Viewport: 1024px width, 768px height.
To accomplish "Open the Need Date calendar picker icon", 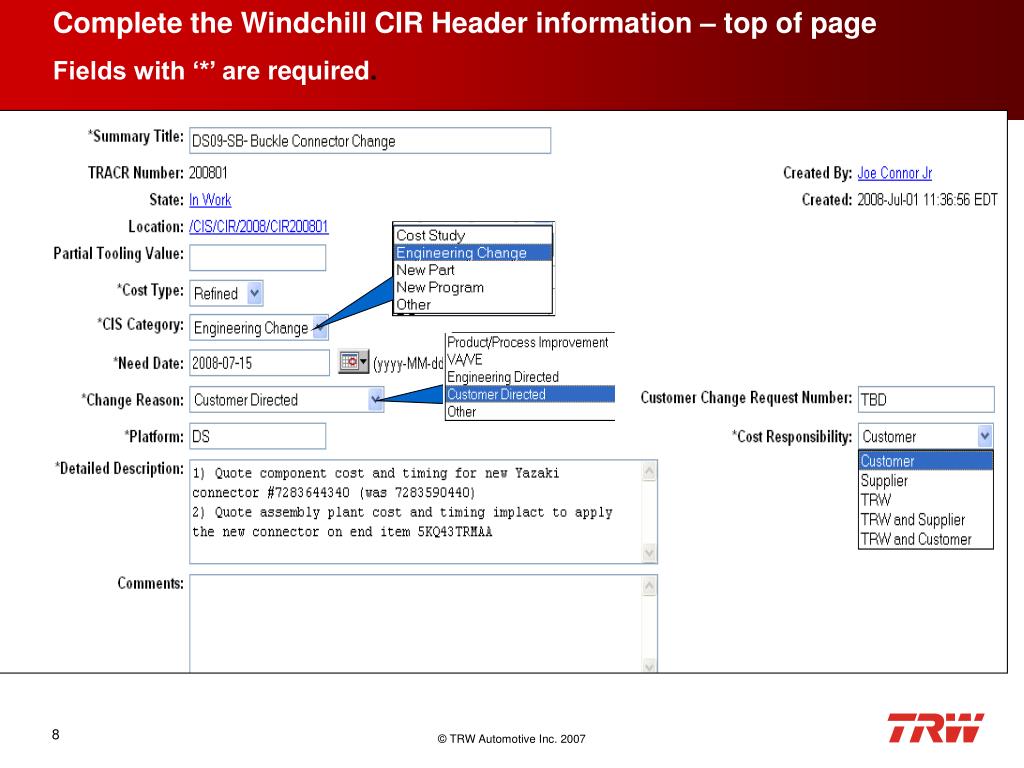I will click(x=353, y=361).
